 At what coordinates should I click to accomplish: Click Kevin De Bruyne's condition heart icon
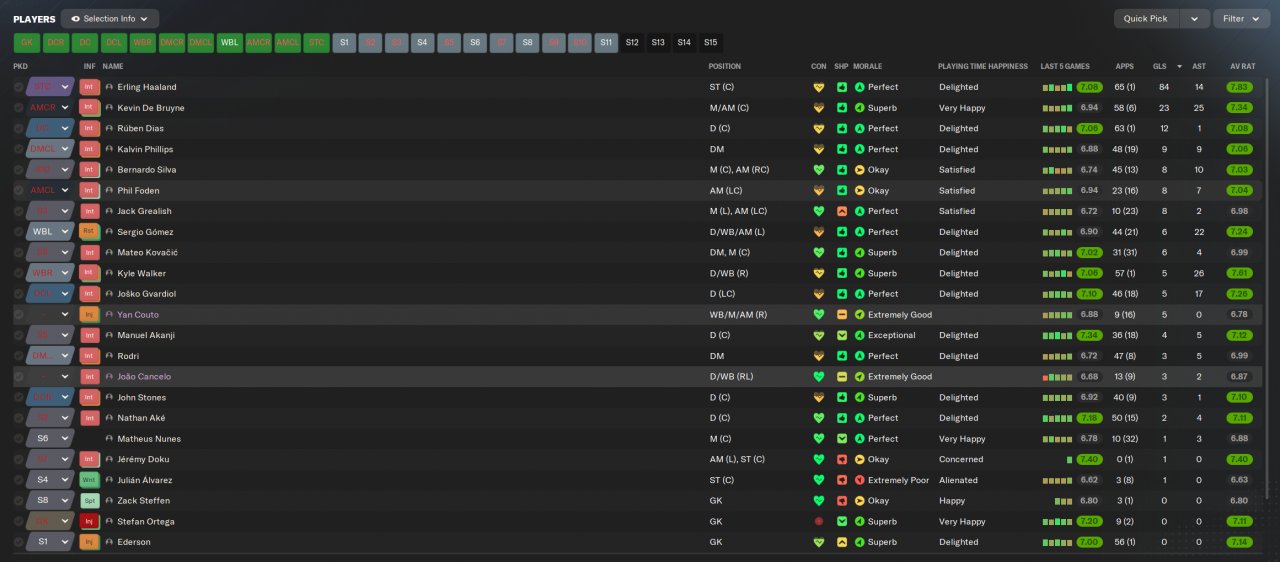pyautogui.click(x=819, y=108)
